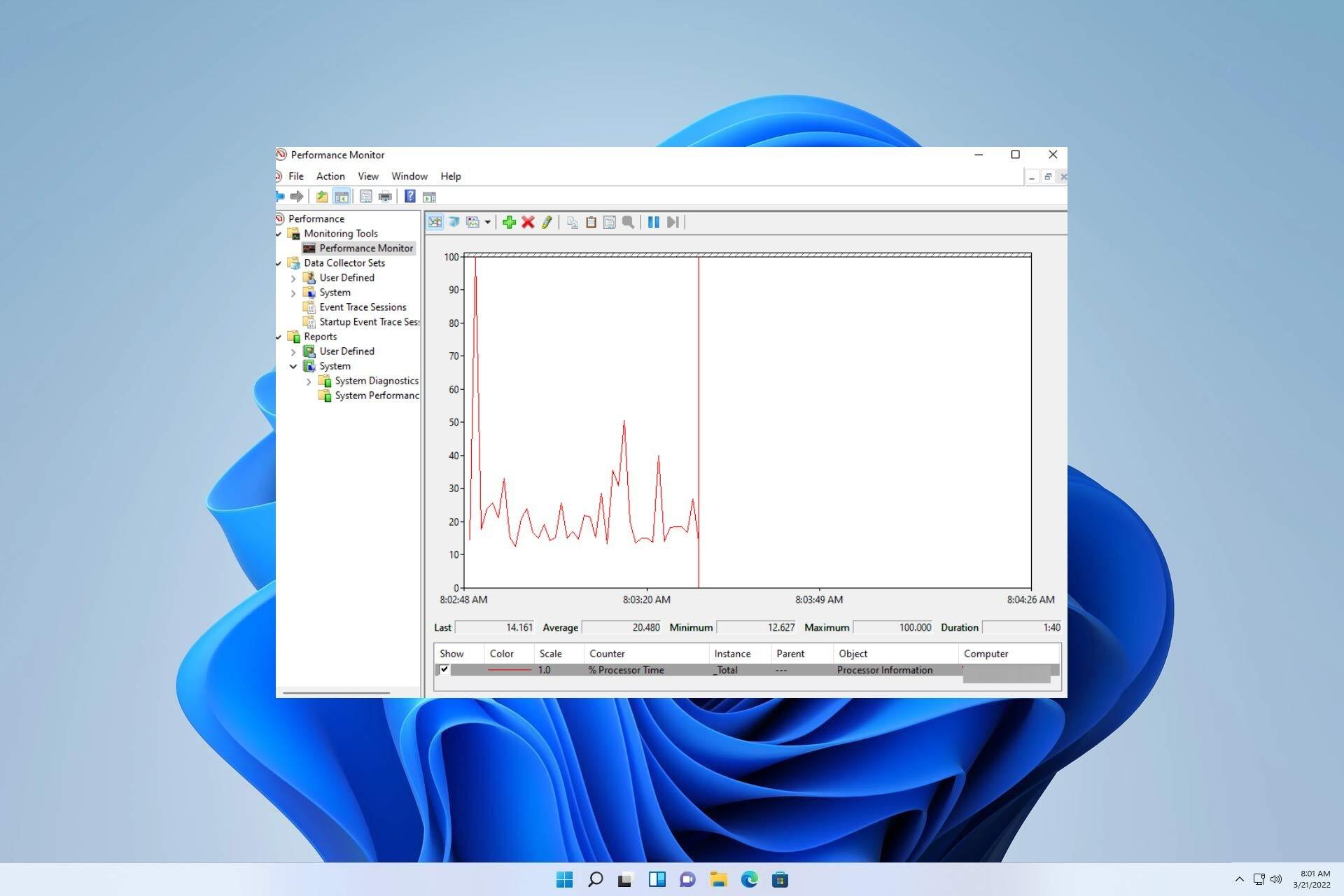1344x896 pixels.
Task: Select Startup Event Trace Sessions
Action: [x=370, y=321]
